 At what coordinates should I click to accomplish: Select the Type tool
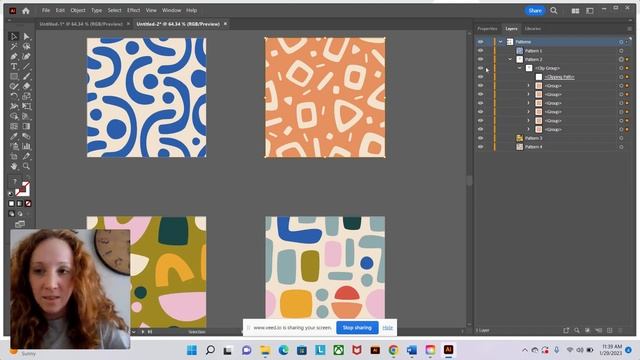14,66
